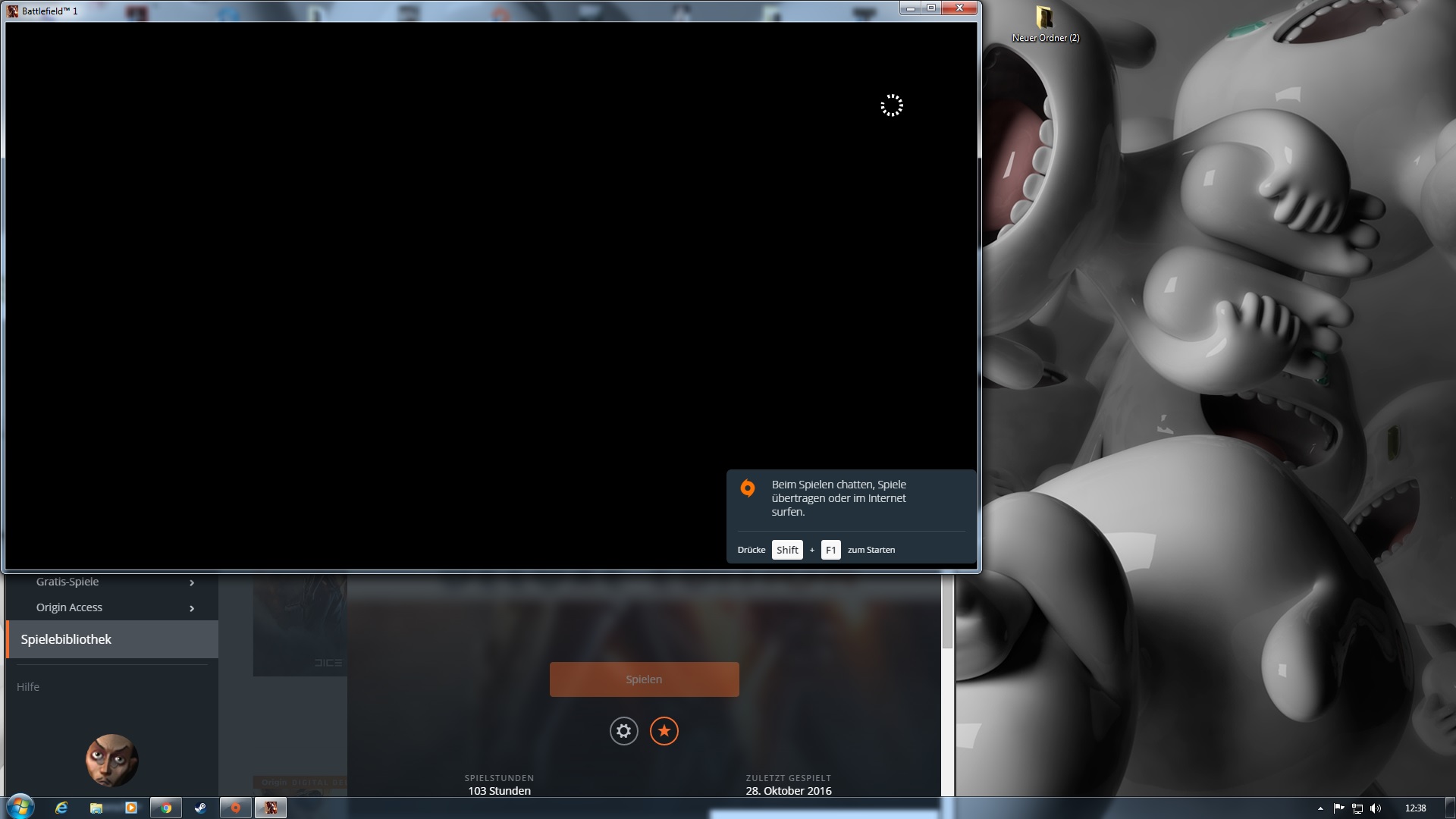Click the '28. Oktober 2016' last played text
The image size is (1456, 819).
click(x=789, y=791)
